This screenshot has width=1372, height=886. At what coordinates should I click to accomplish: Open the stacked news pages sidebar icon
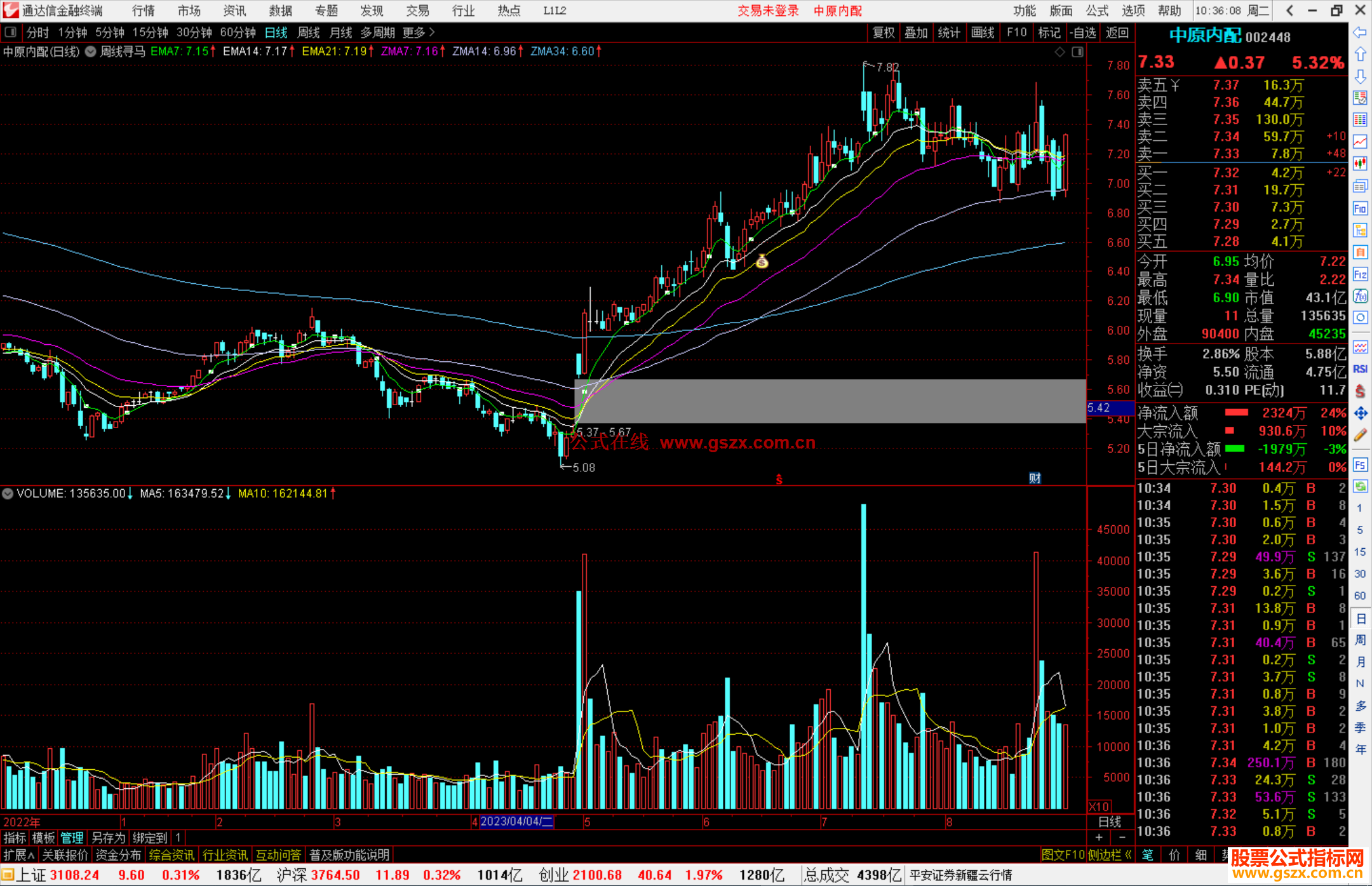pyautogui.click(x=1360, y=186)
